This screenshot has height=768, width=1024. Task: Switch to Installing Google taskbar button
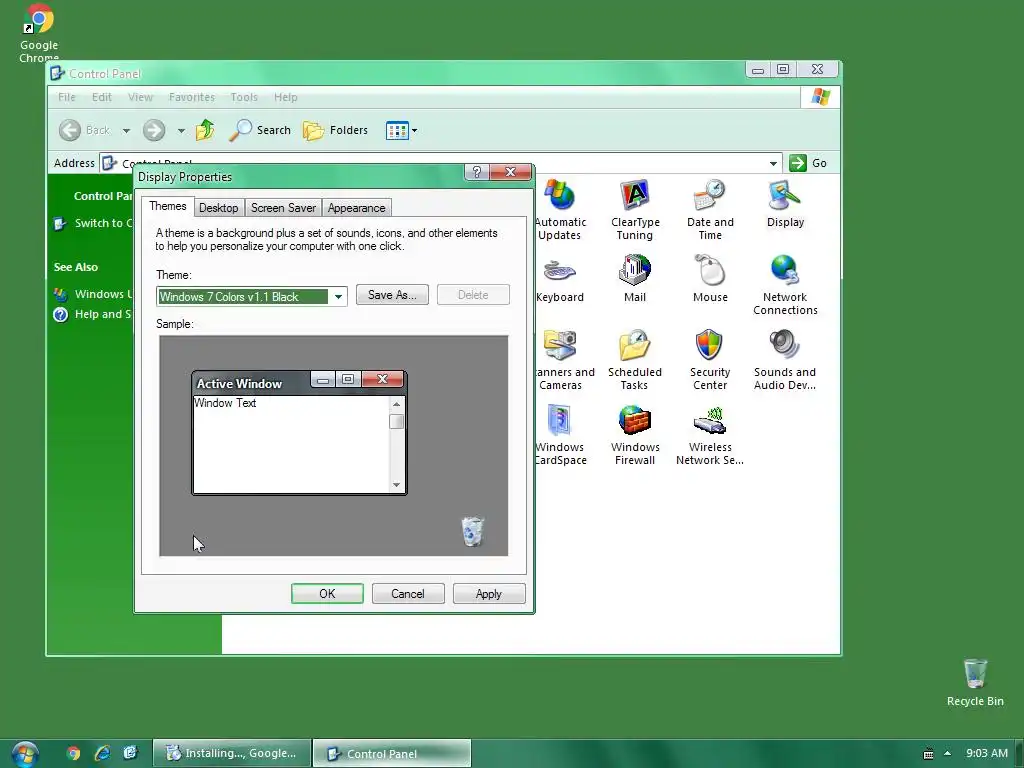point(232,753)
